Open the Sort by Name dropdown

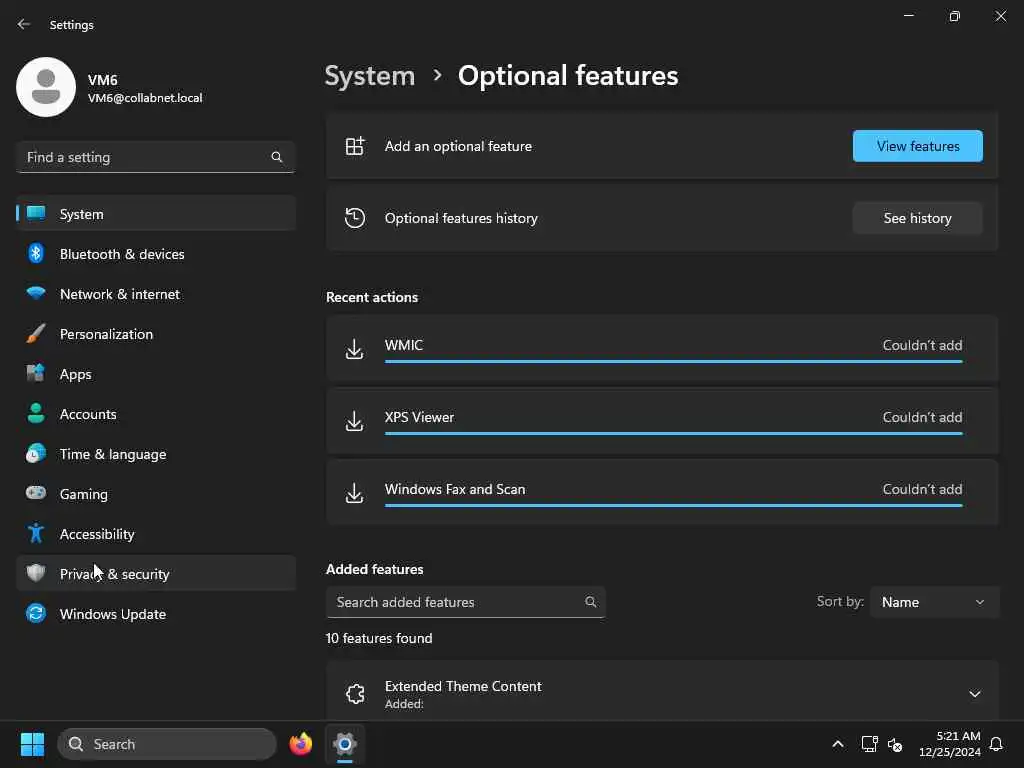click(x=934, y=602)
